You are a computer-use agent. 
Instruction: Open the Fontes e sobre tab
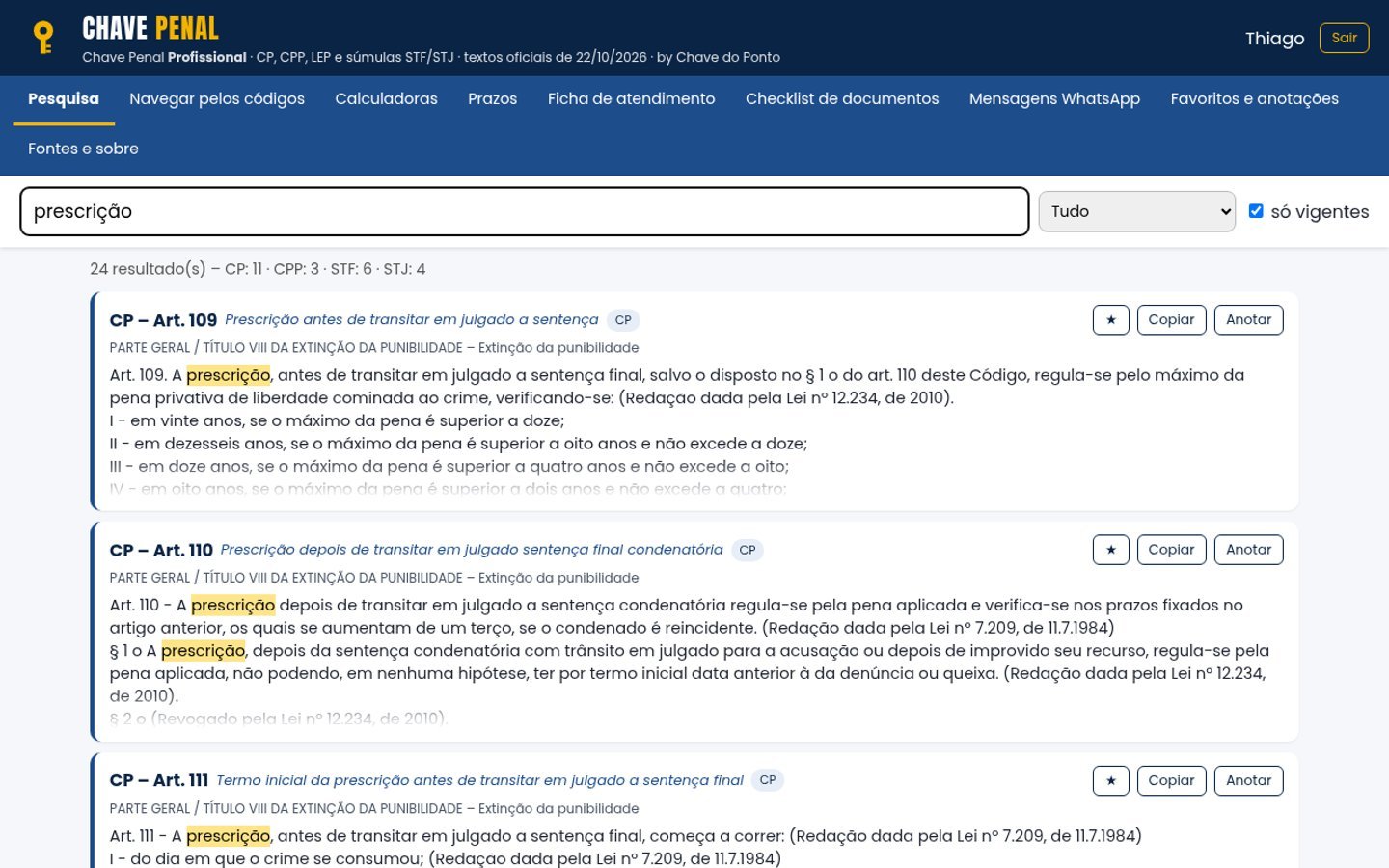coord(83,149)
